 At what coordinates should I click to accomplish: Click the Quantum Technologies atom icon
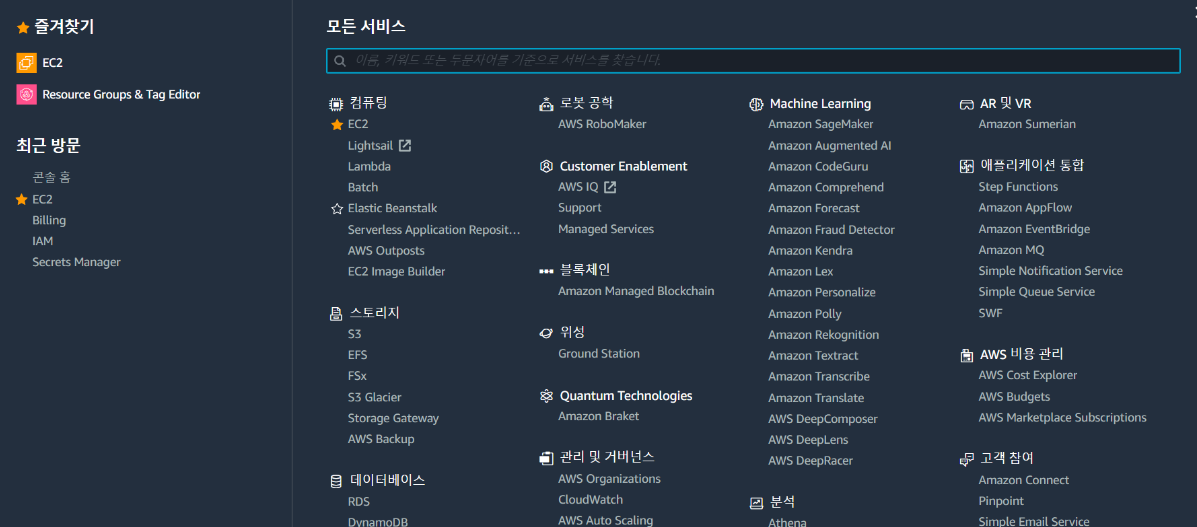click(x=546, y=396)
